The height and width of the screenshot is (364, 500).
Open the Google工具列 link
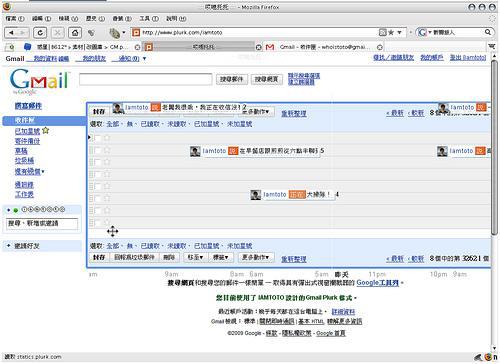(378, 283)
